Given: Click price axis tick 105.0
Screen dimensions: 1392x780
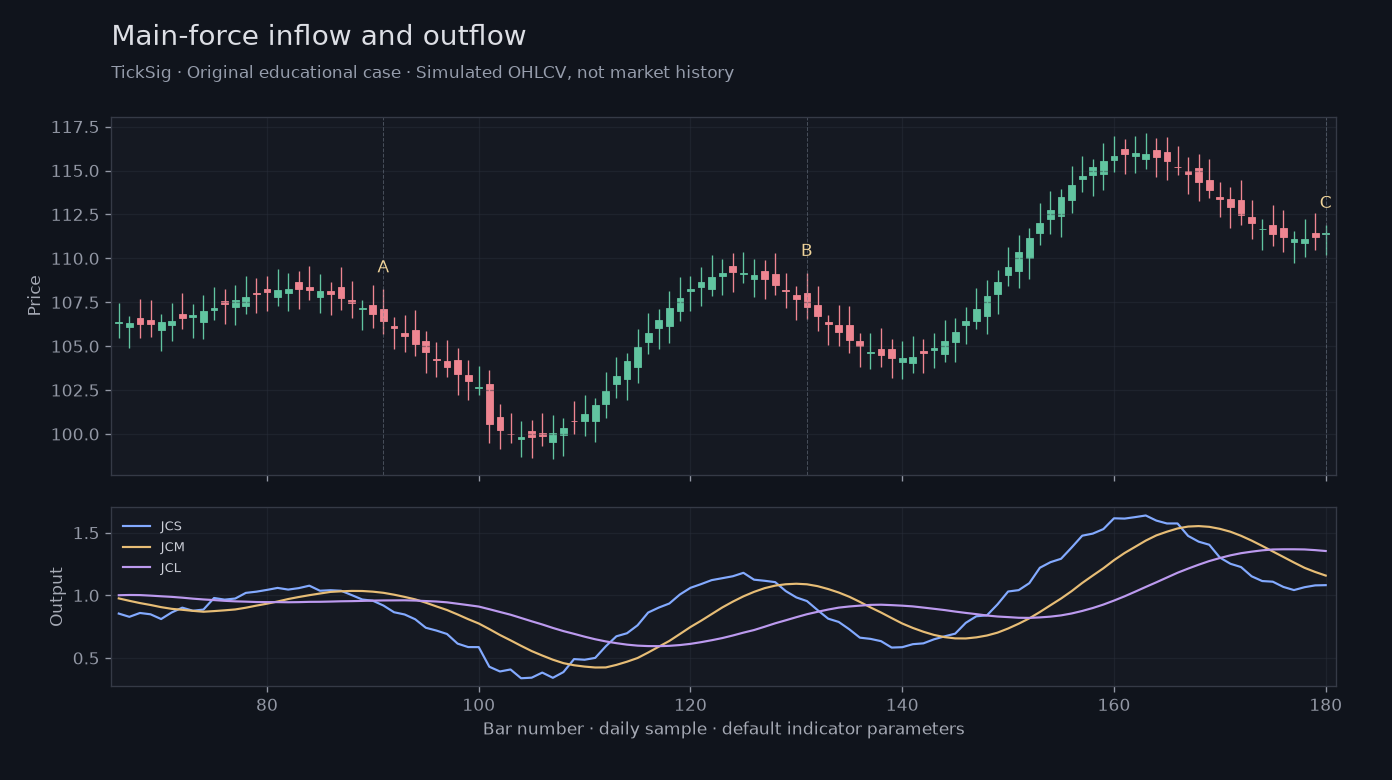Looking at the screenshot, I should tap(75, 347).
